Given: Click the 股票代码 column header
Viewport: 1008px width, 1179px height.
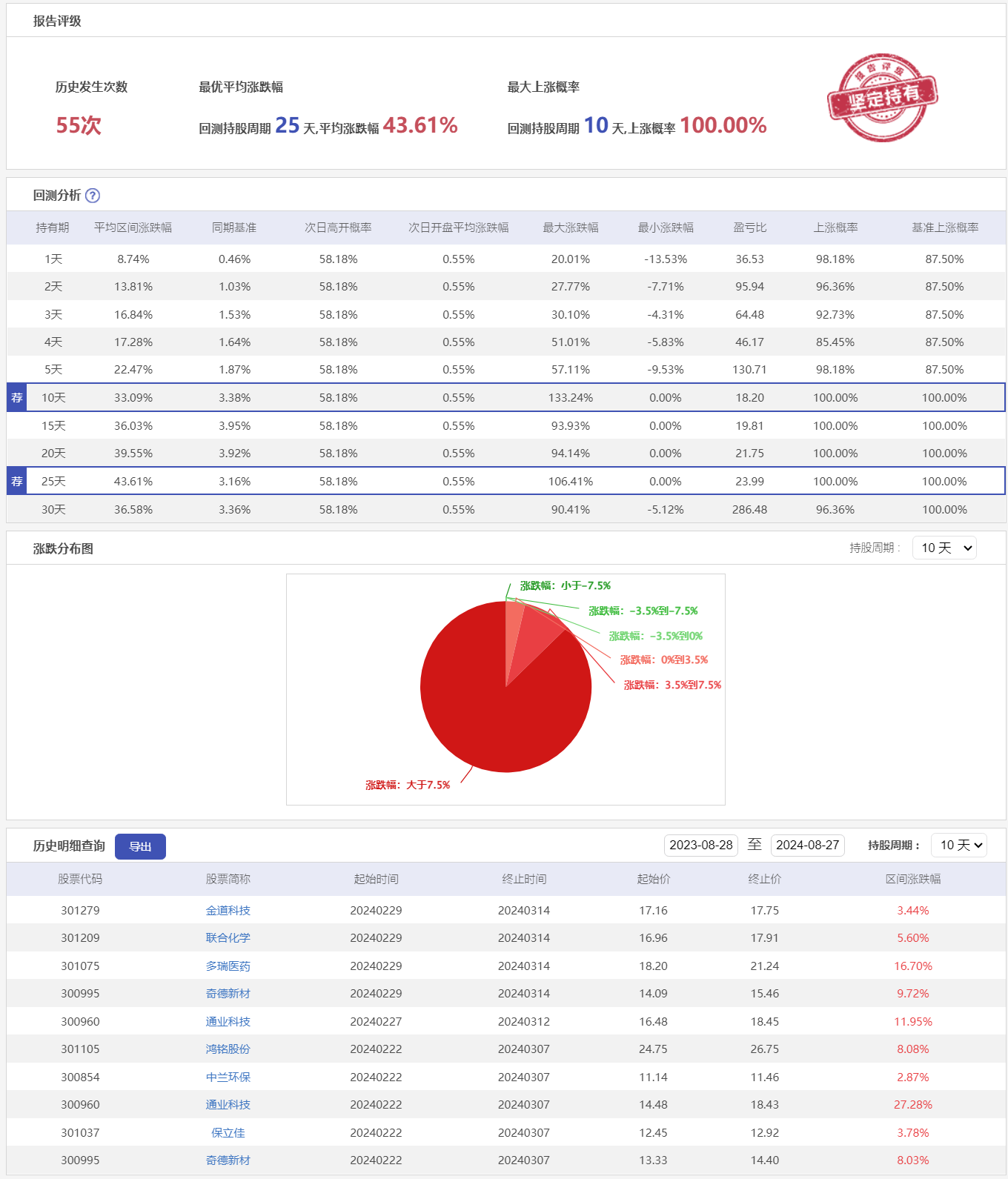Looking at the screenshot, I should point(80,879).
